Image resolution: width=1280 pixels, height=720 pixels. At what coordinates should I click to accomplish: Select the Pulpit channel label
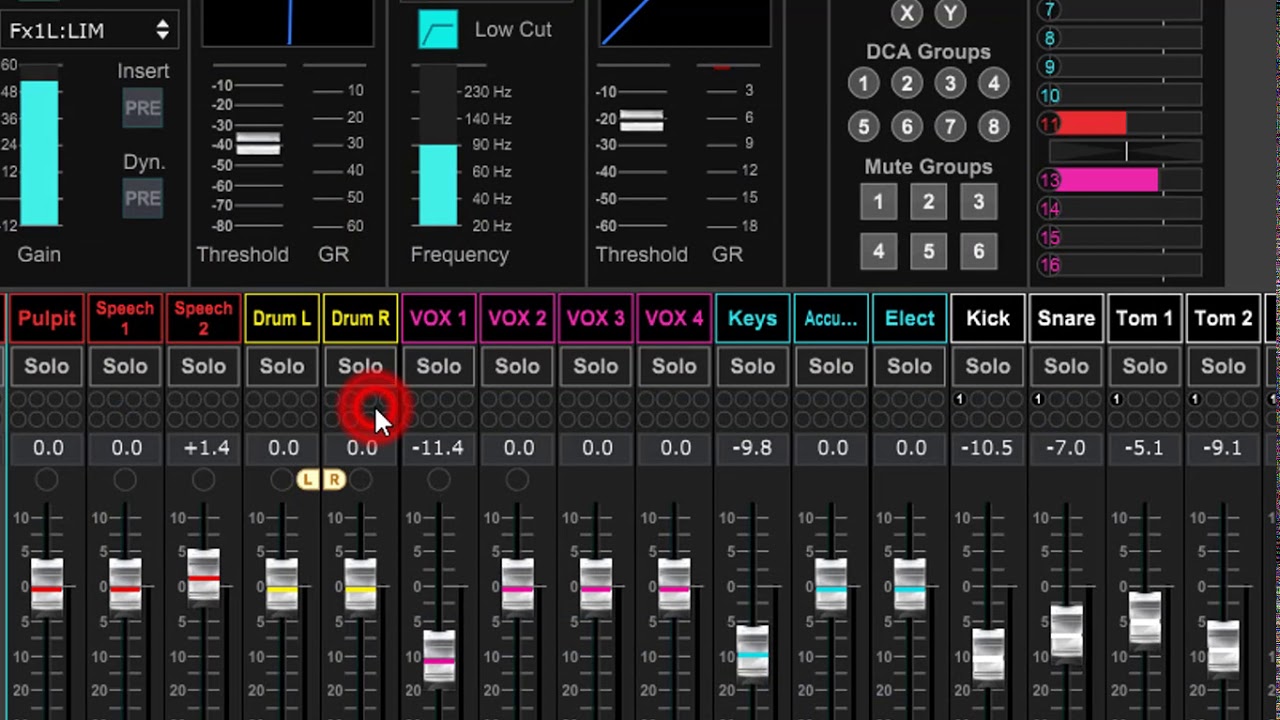pos(47,319)
